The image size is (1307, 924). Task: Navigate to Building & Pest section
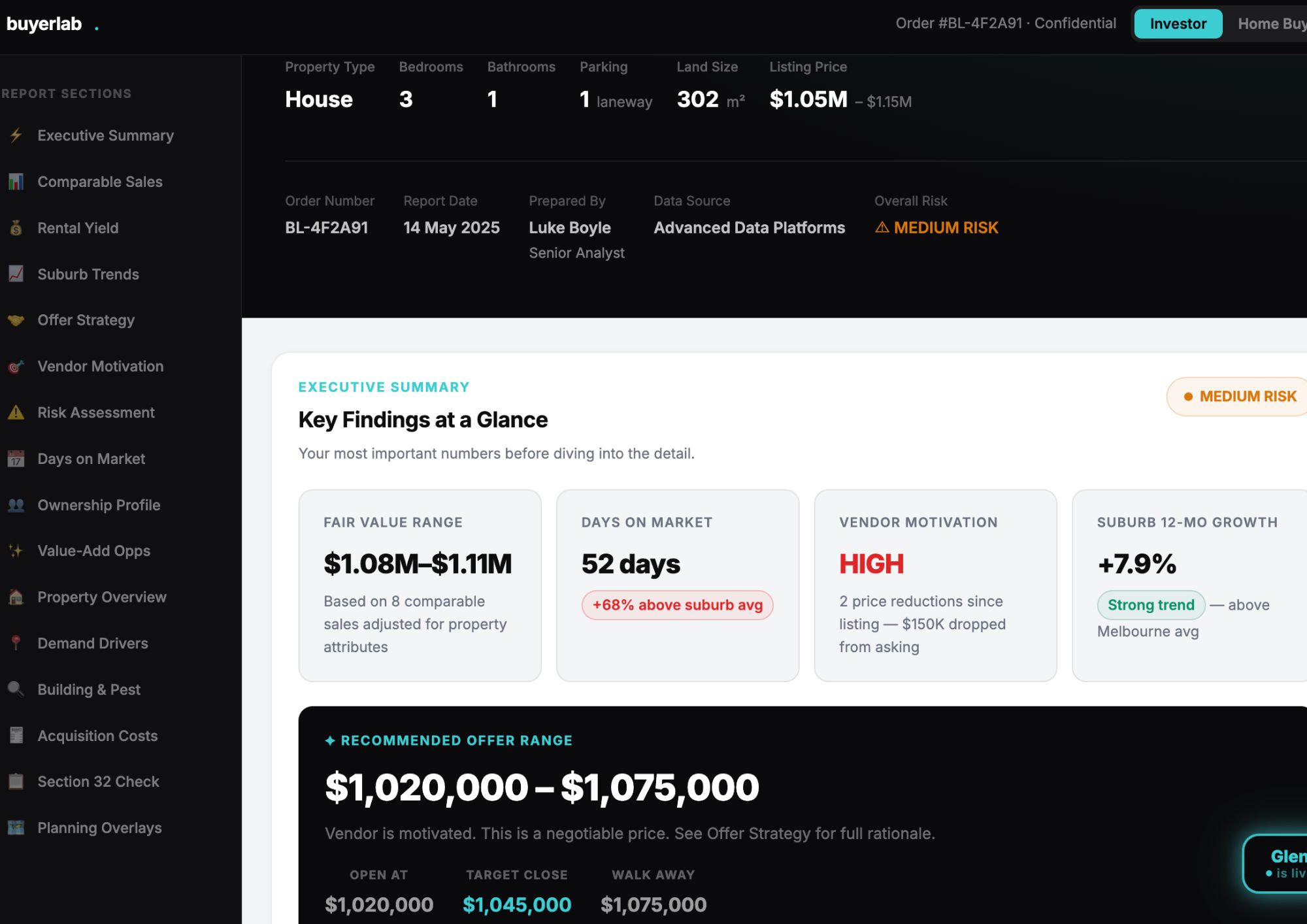click(89, 689)
